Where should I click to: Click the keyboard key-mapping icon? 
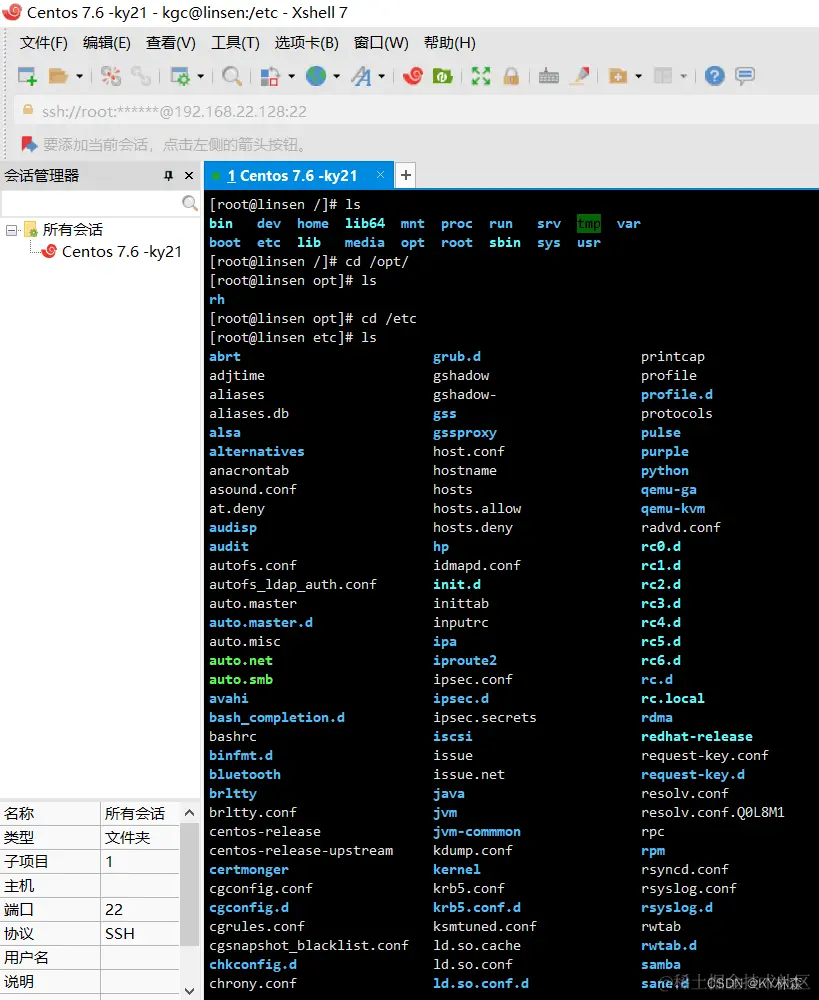pos(549,76)
